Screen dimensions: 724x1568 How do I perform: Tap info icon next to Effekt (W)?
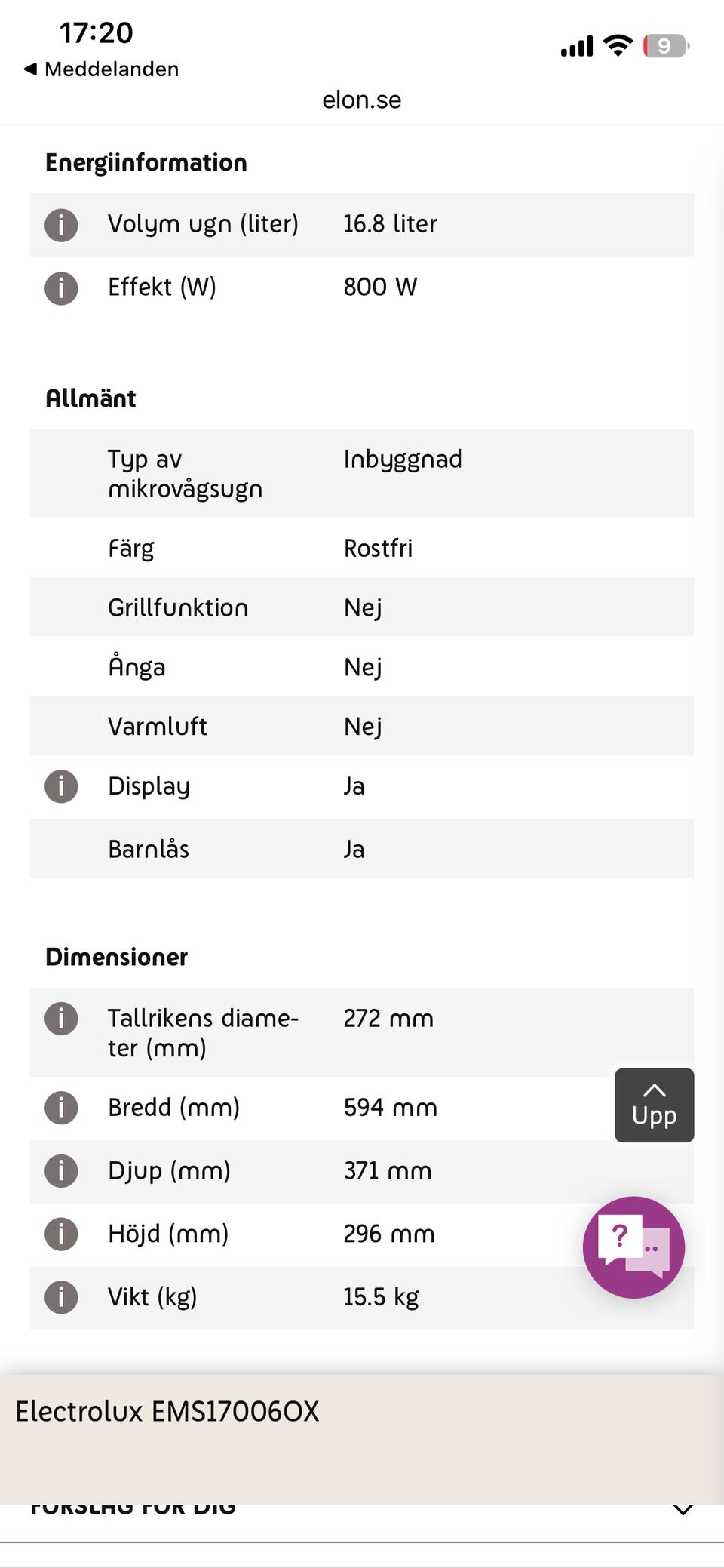pos(61,288)
